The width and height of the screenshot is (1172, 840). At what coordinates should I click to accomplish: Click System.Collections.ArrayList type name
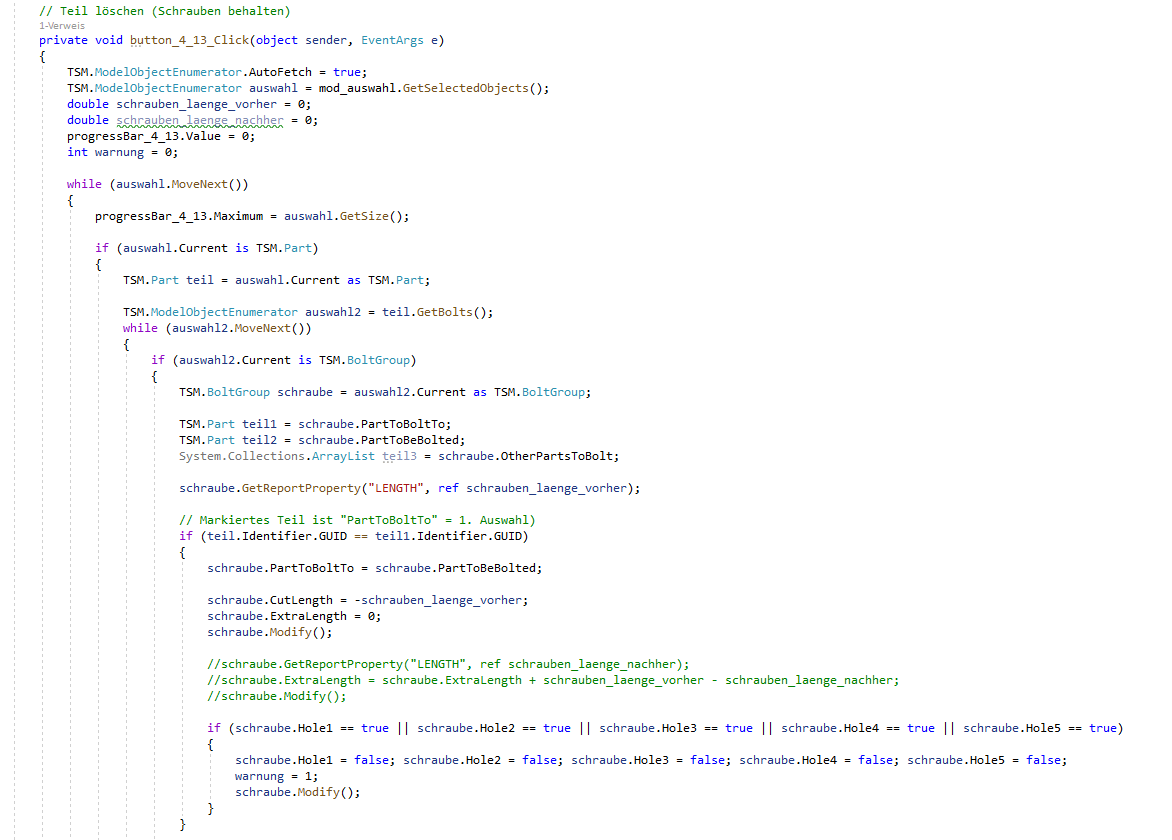pos(277,457)
